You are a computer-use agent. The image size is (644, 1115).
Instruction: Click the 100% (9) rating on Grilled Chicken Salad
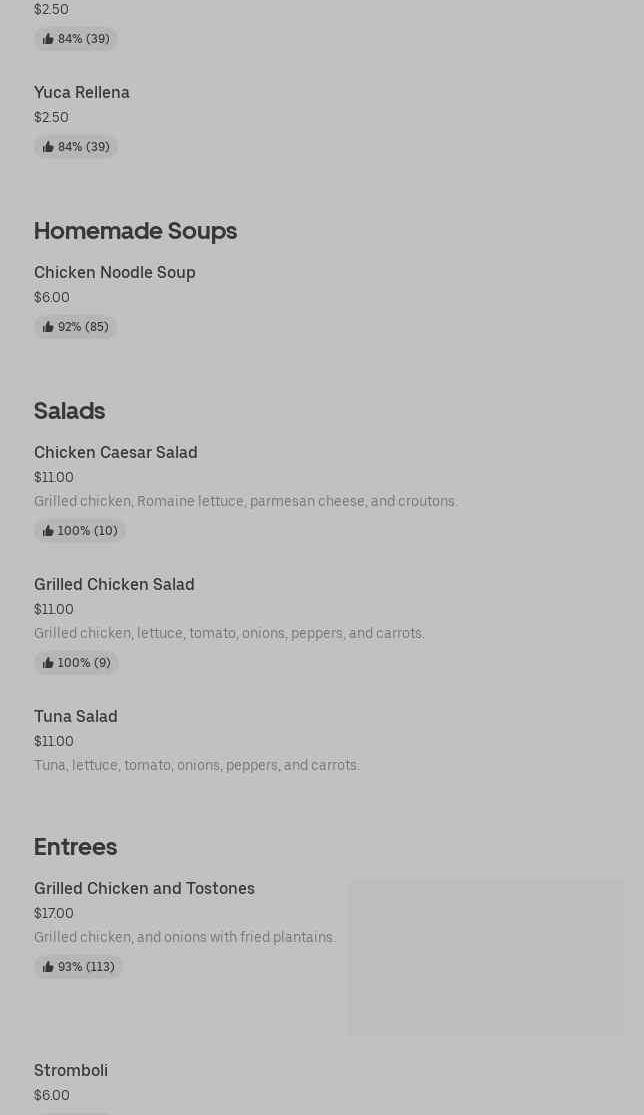pyautogui.click(x=76, y=663)
